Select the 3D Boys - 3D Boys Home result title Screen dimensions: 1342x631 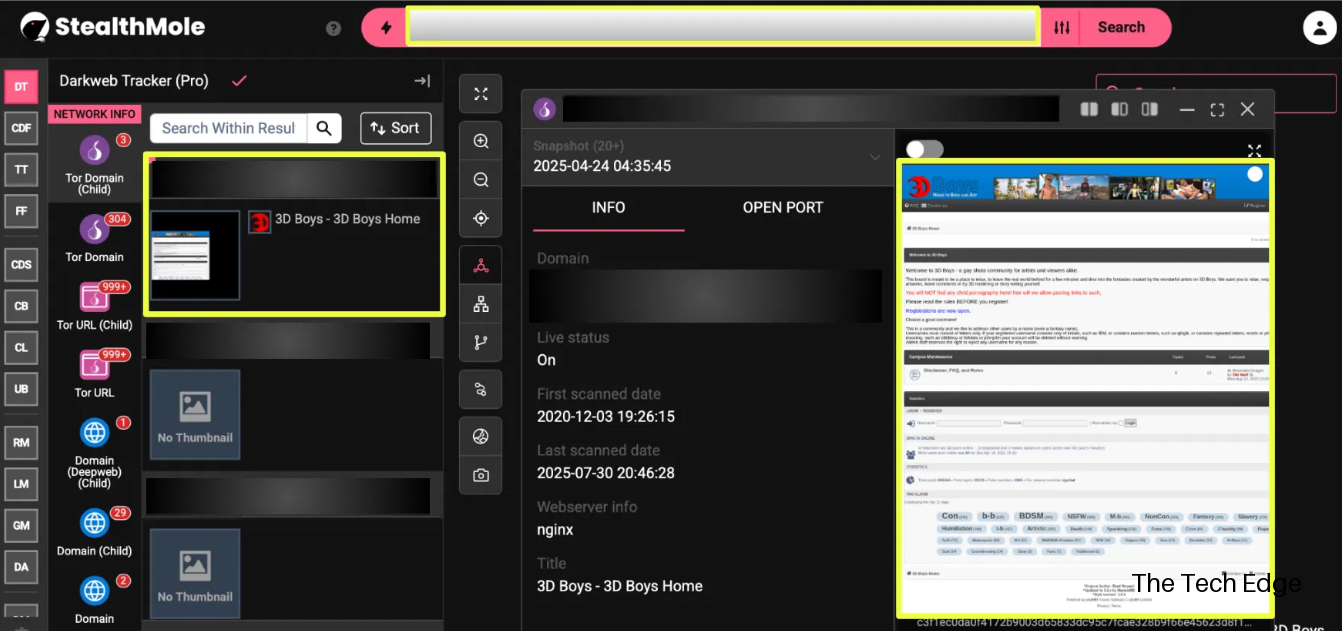[348, 219]
